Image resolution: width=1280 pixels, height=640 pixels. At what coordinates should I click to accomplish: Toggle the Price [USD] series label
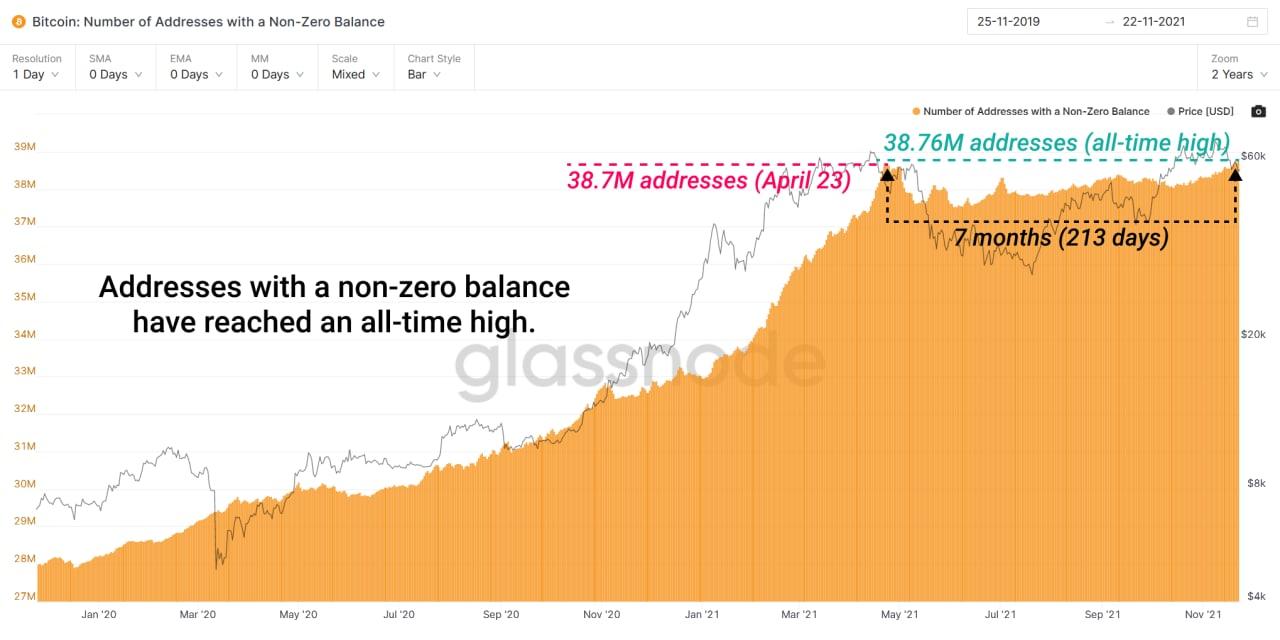[1206, 111]
